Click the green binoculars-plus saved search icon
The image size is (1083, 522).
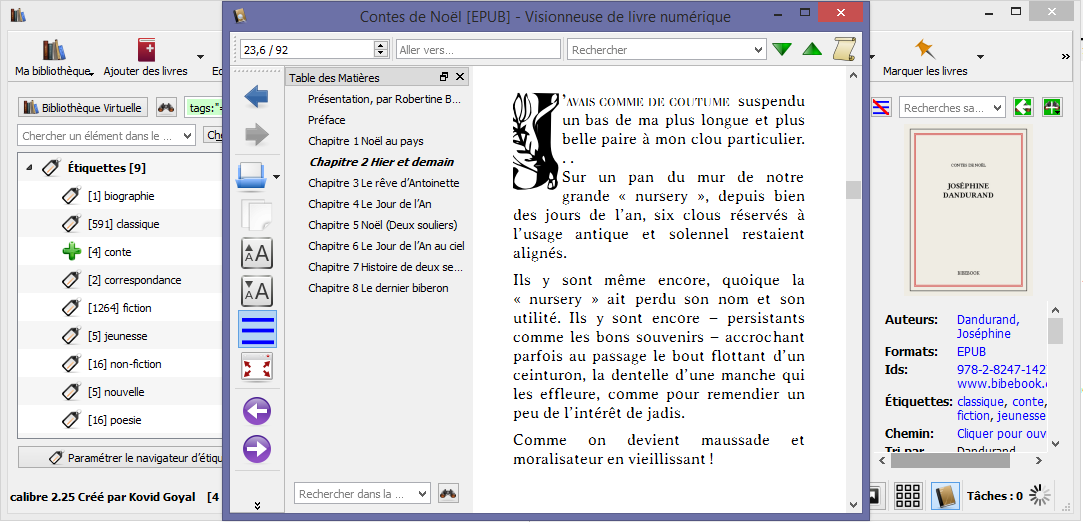1052,108
